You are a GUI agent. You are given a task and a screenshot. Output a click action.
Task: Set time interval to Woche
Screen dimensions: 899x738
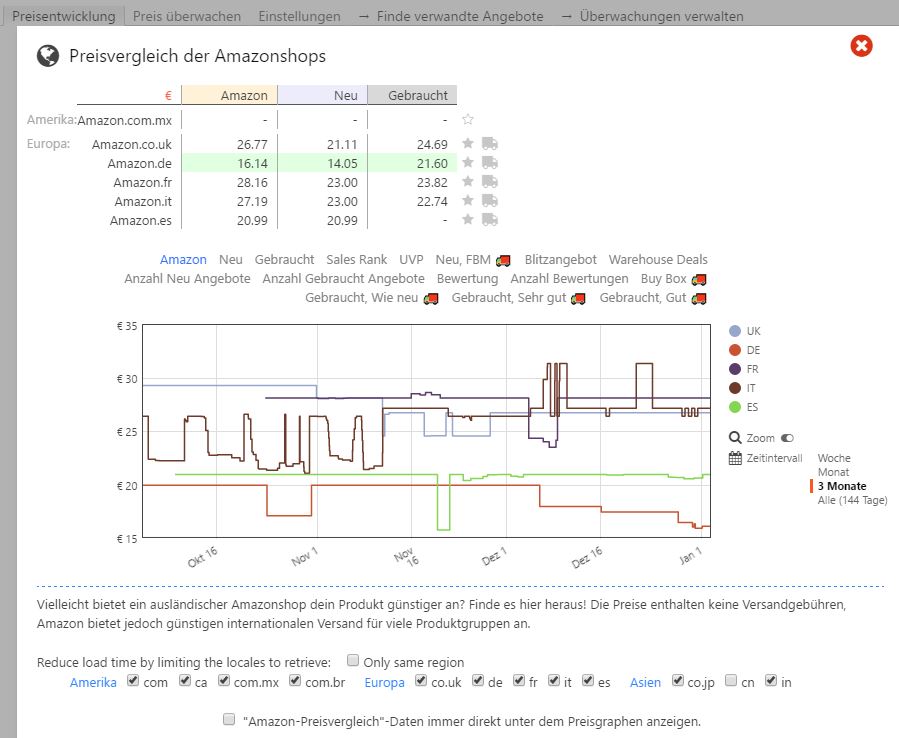pyautogui.click(x=834, y=458)
